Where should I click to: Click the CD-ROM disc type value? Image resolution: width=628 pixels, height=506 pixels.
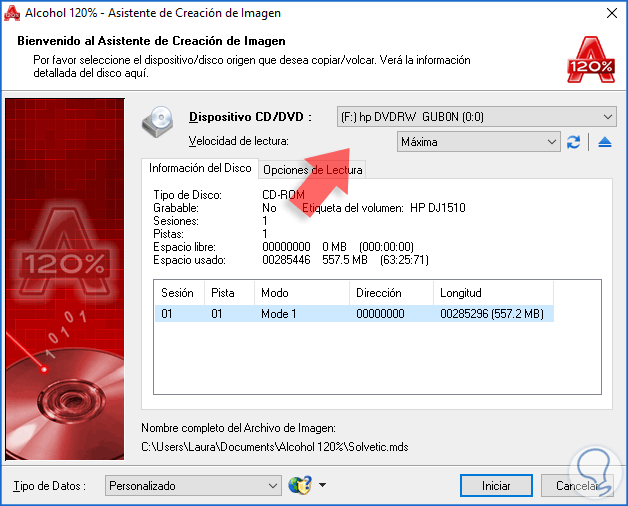click(283, 195)
